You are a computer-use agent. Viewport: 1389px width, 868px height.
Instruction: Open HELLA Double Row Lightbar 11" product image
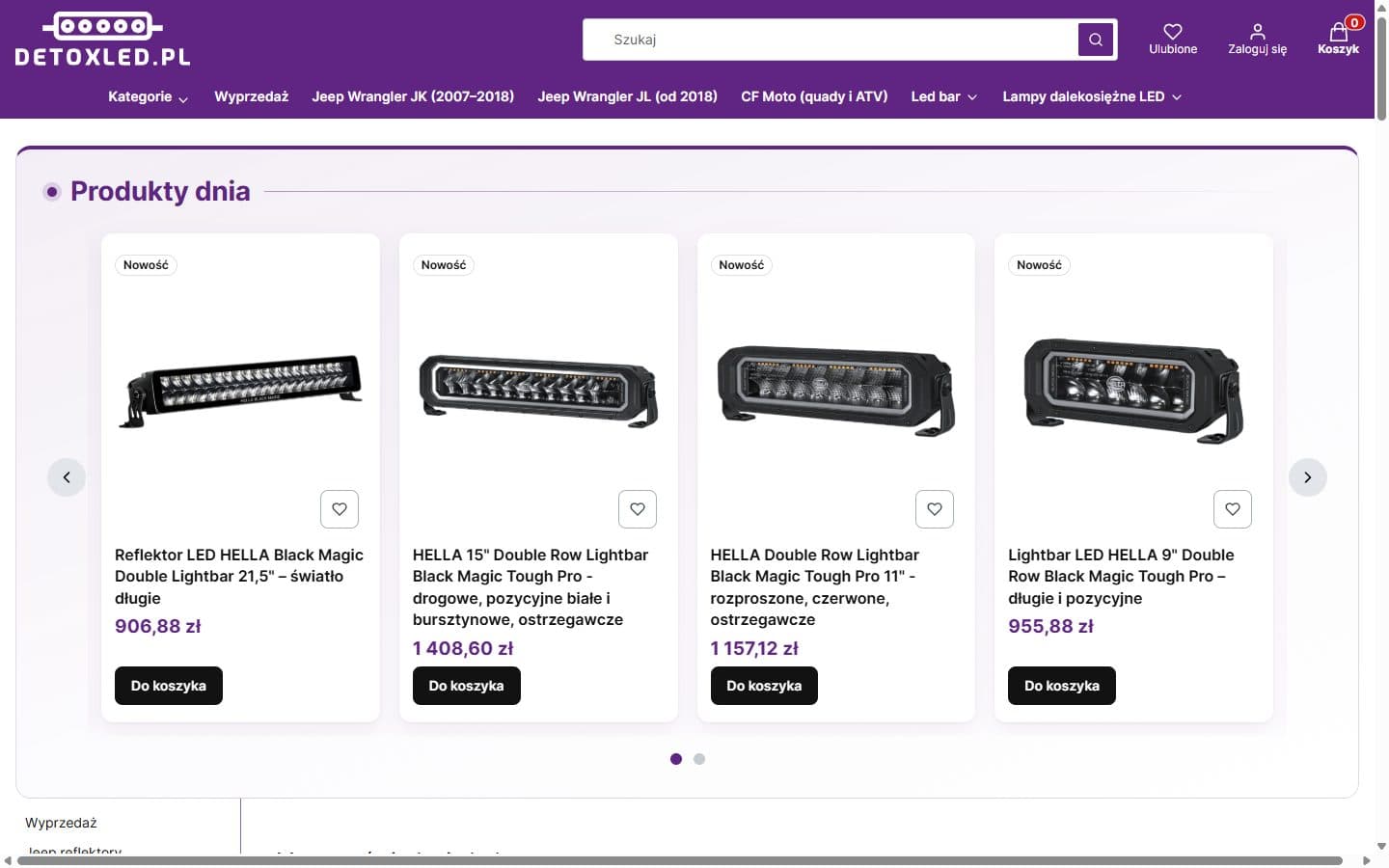836,391
